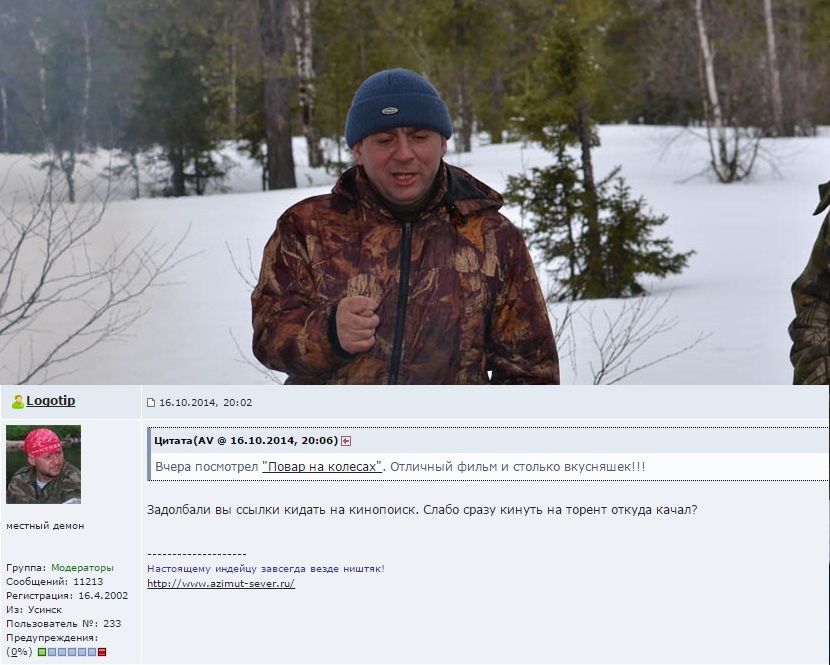830x665 pixels.
Task: Open the "Повар на колесах" film link
Action: click(322, 467)
